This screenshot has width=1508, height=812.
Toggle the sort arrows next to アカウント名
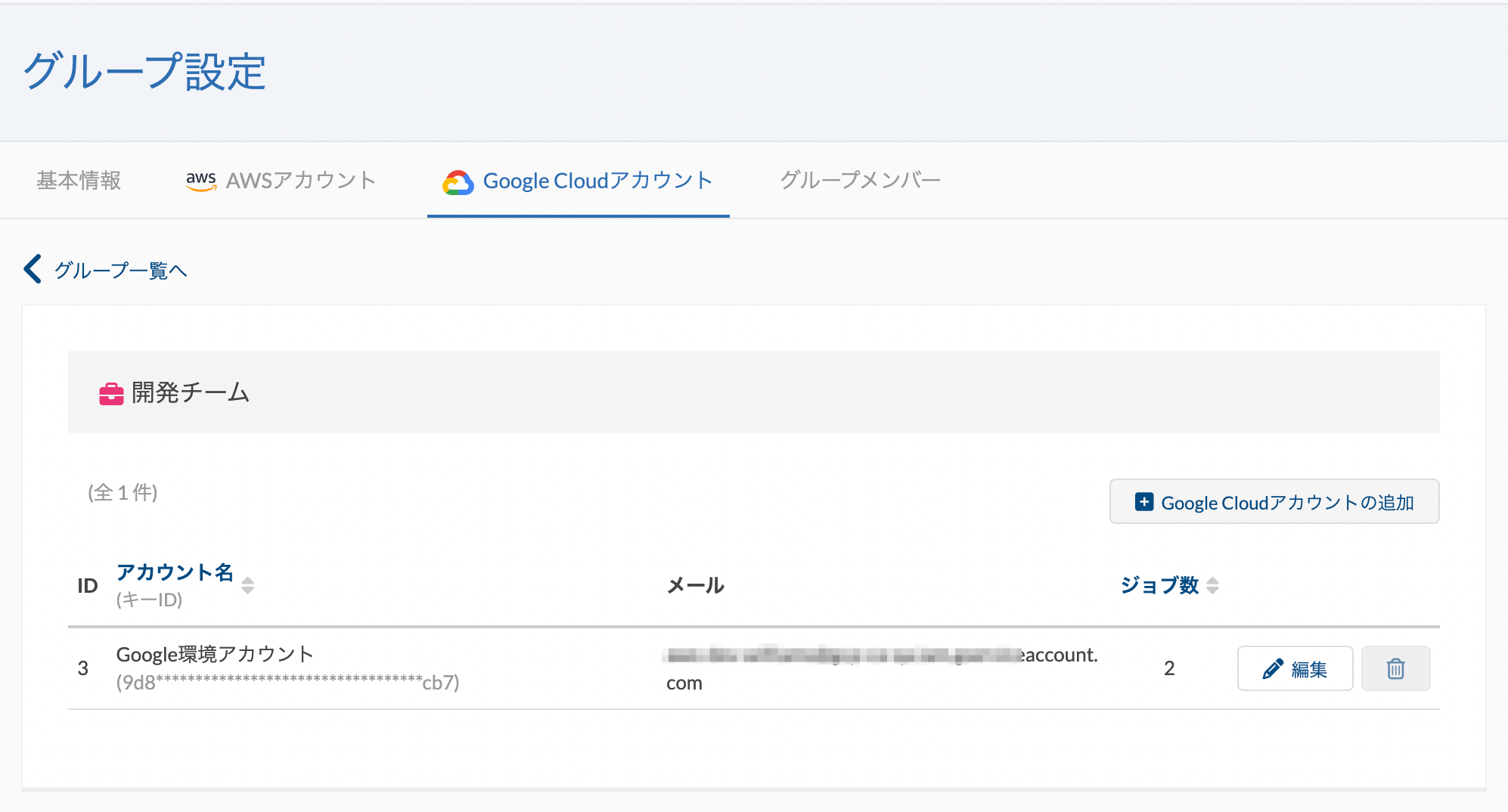[x=247, y=585]
